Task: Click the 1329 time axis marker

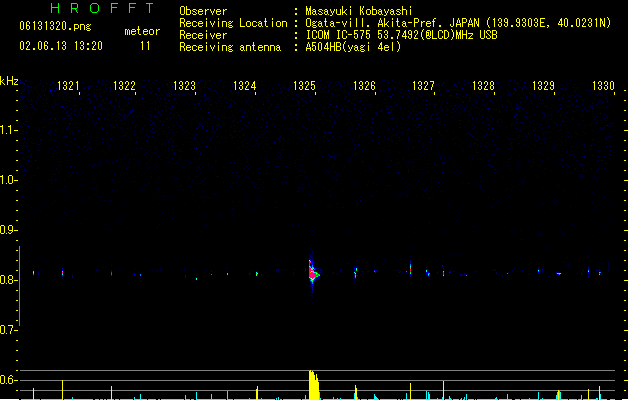Action: [x=543, y=85]
